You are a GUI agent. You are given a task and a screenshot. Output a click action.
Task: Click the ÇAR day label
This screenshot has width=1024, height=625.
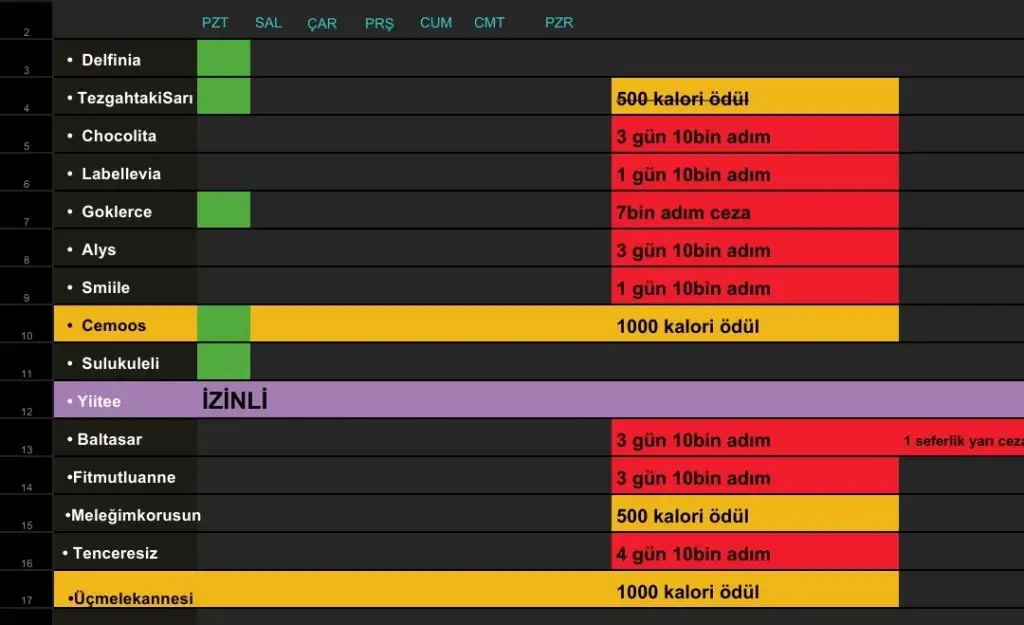(322, 23)
